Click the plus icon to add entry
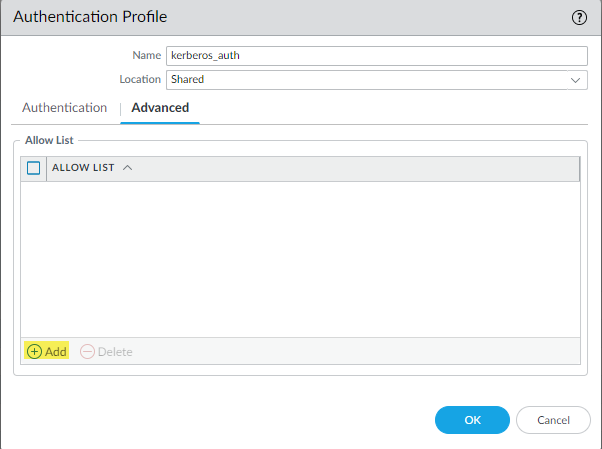The height and width of the screenshot is (449, 602). pyautogui.click(x=34, y=352)
